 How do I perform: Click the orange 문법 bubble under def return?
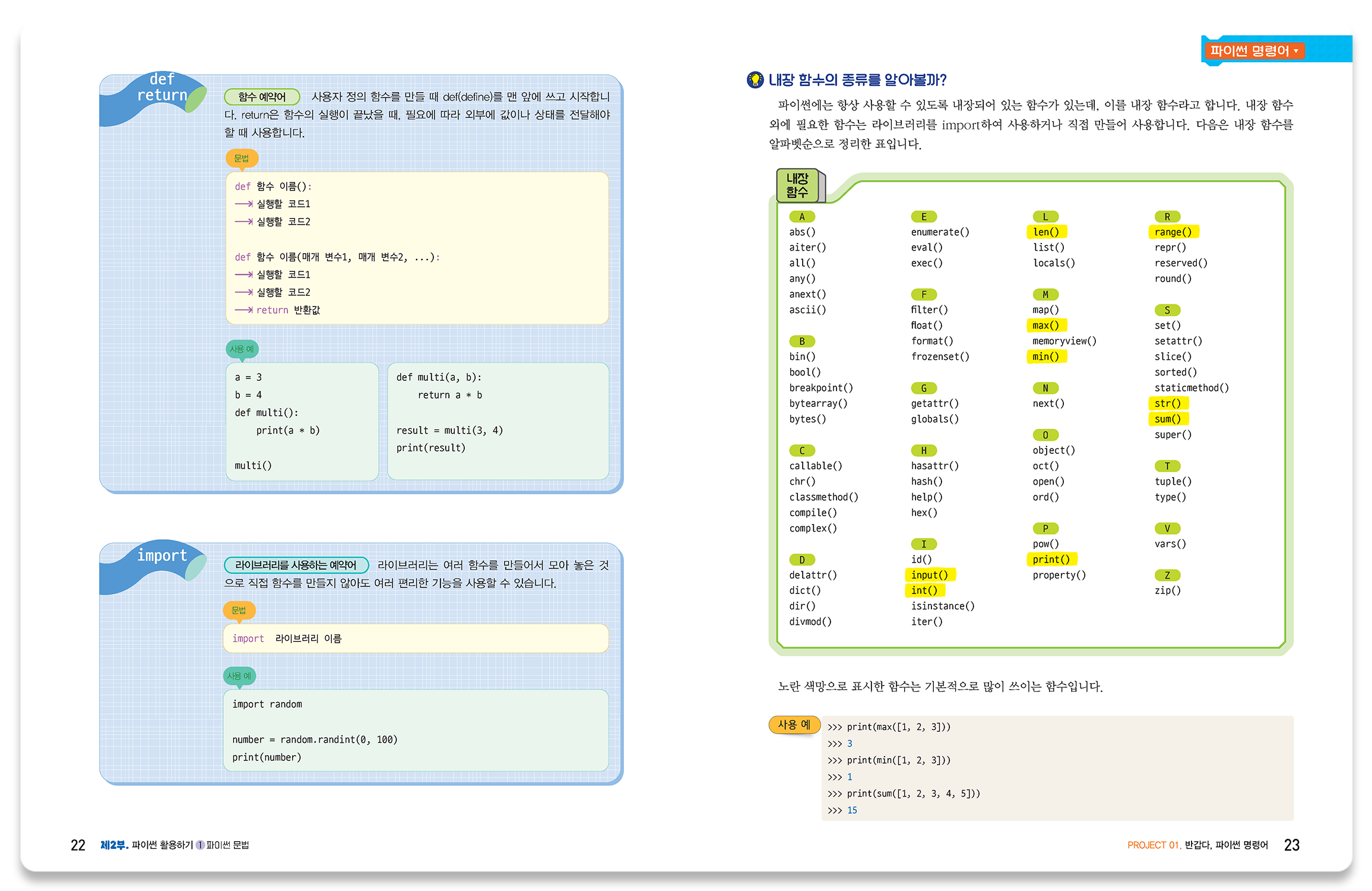point(242,159)
